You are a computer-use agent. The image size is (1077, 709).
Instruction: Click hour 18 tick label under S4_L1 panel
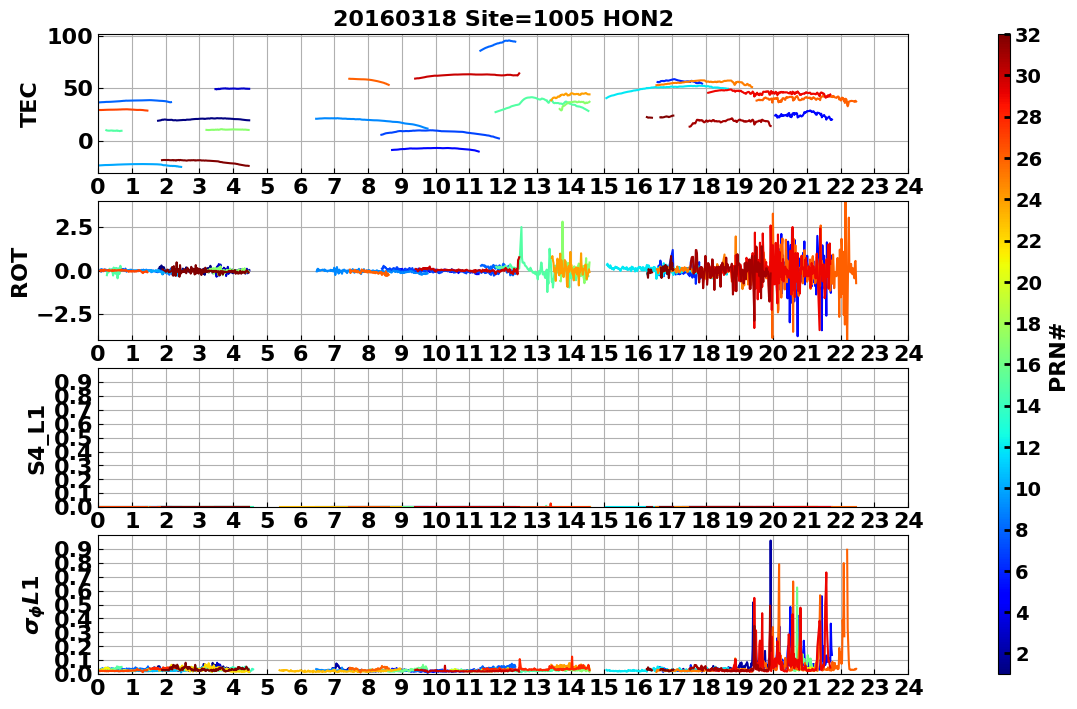tap(705, 521)
